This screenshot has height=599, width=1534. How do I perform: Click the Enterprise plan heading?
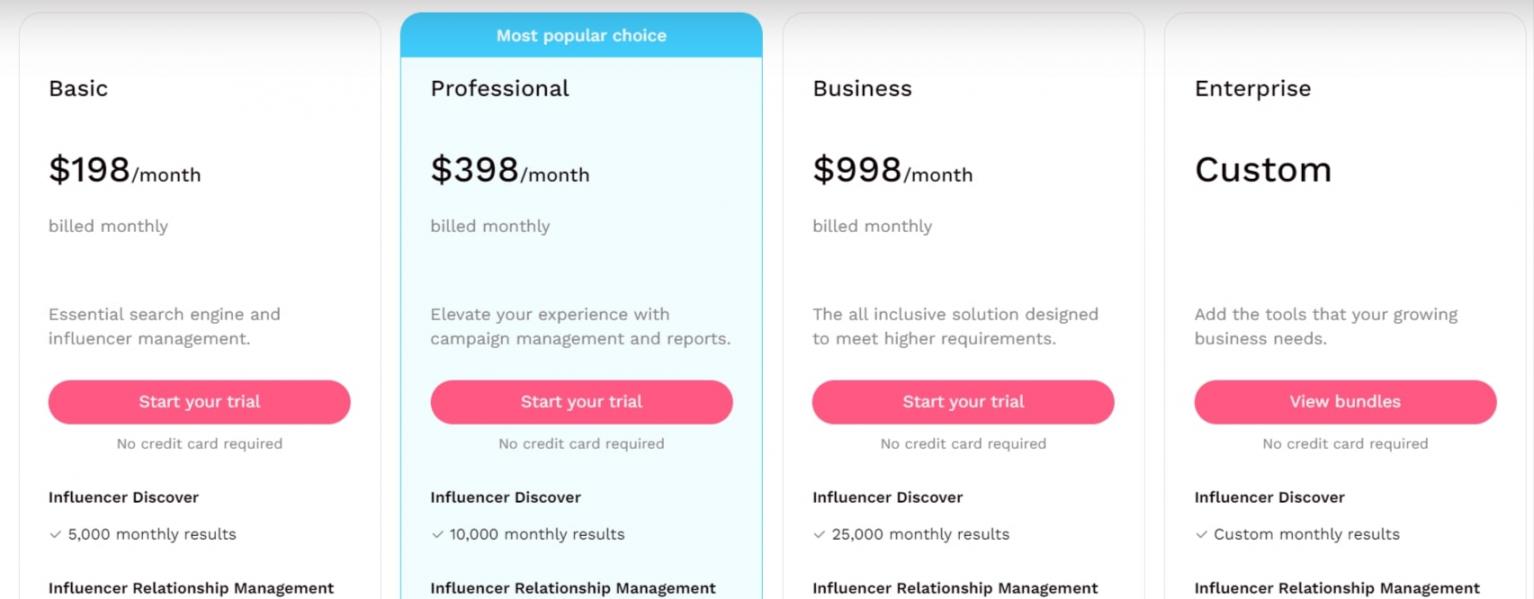[1252, 88]
